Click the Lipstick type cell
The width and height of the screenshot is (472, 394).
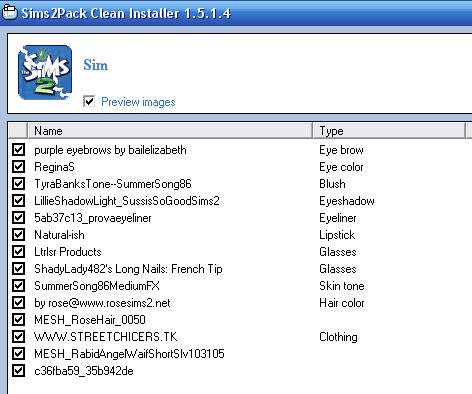click(337, 235)
